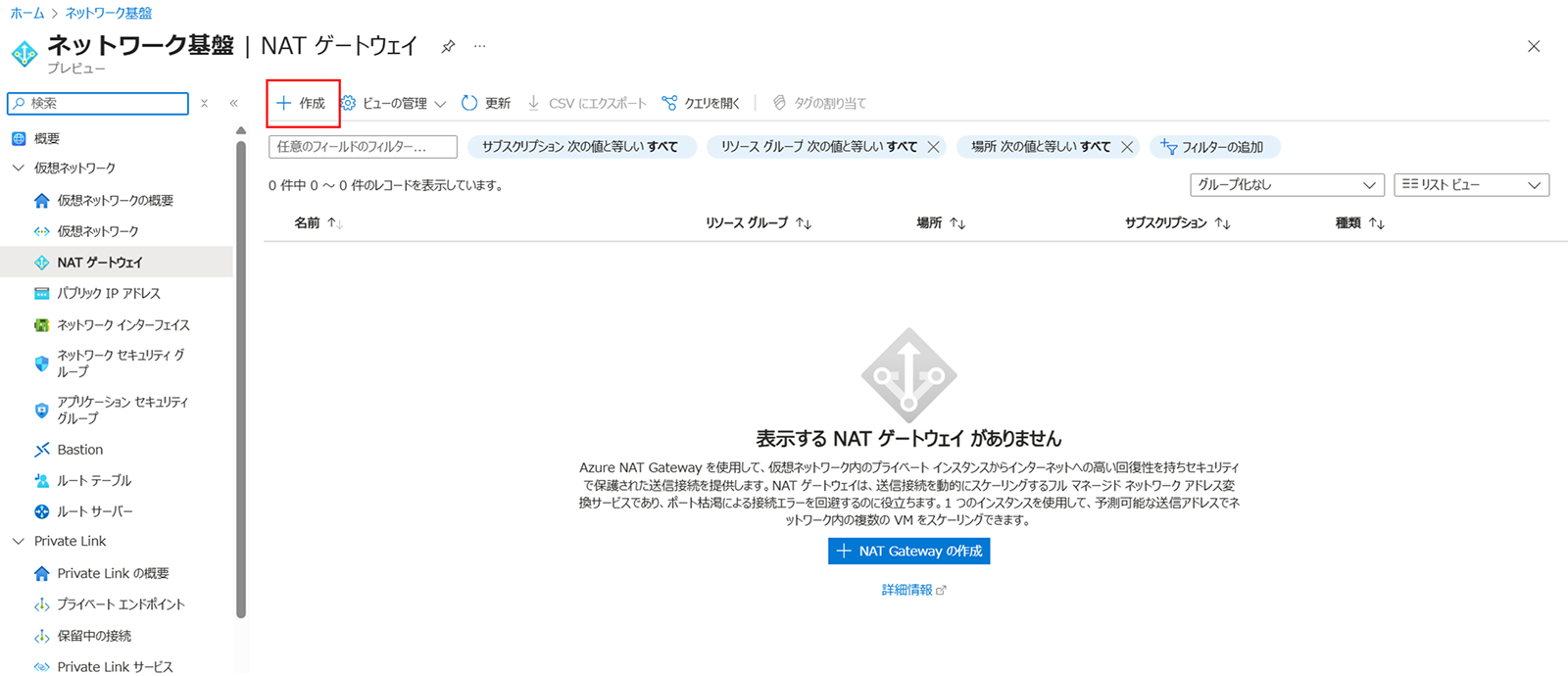
Task: Open the ビューの管理 dropdown
Action: [x=393, y=103]
